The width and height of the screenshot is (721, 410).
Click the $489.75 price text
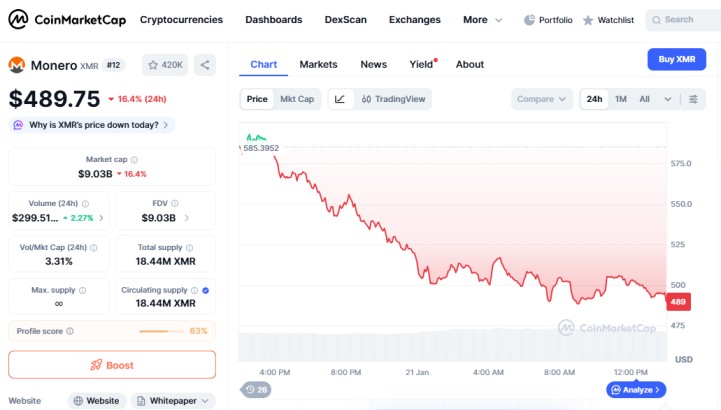[54, 99]
